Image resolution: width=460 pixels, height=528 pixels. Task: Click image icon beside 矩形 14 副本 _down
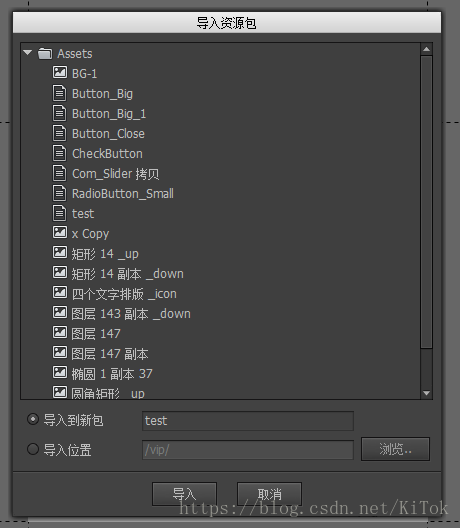pos(60,272)
